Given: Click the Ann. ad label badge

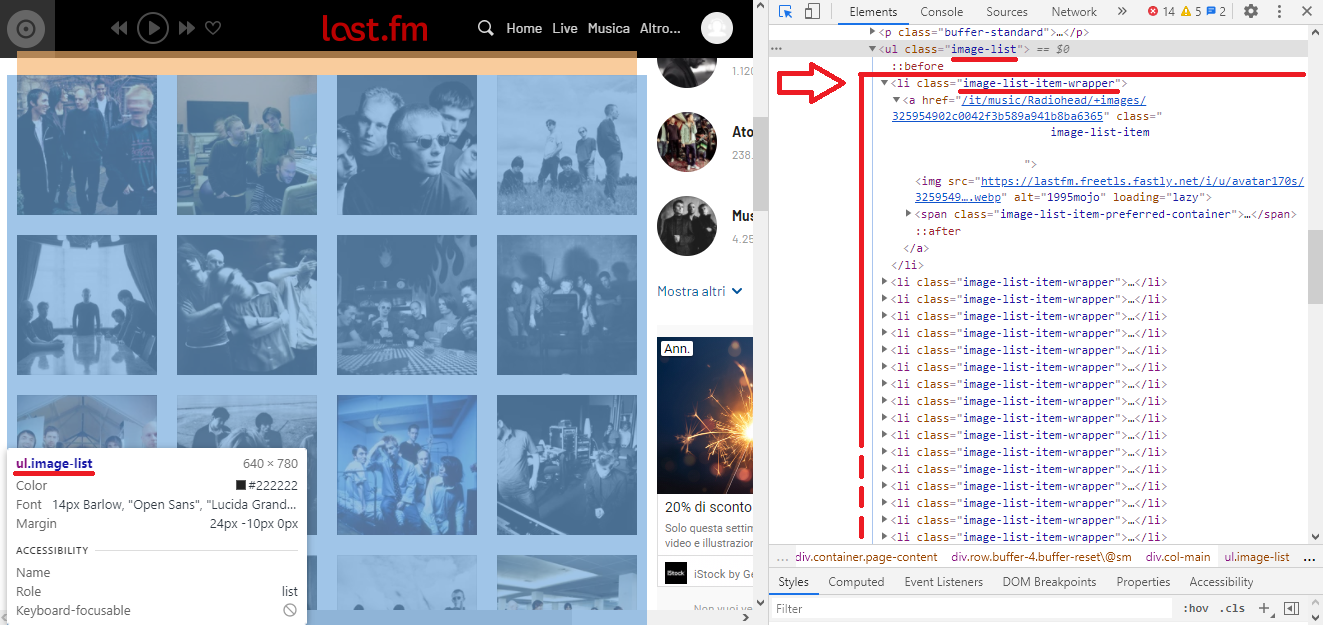Looking at the screenshot, I should (677, 348).
